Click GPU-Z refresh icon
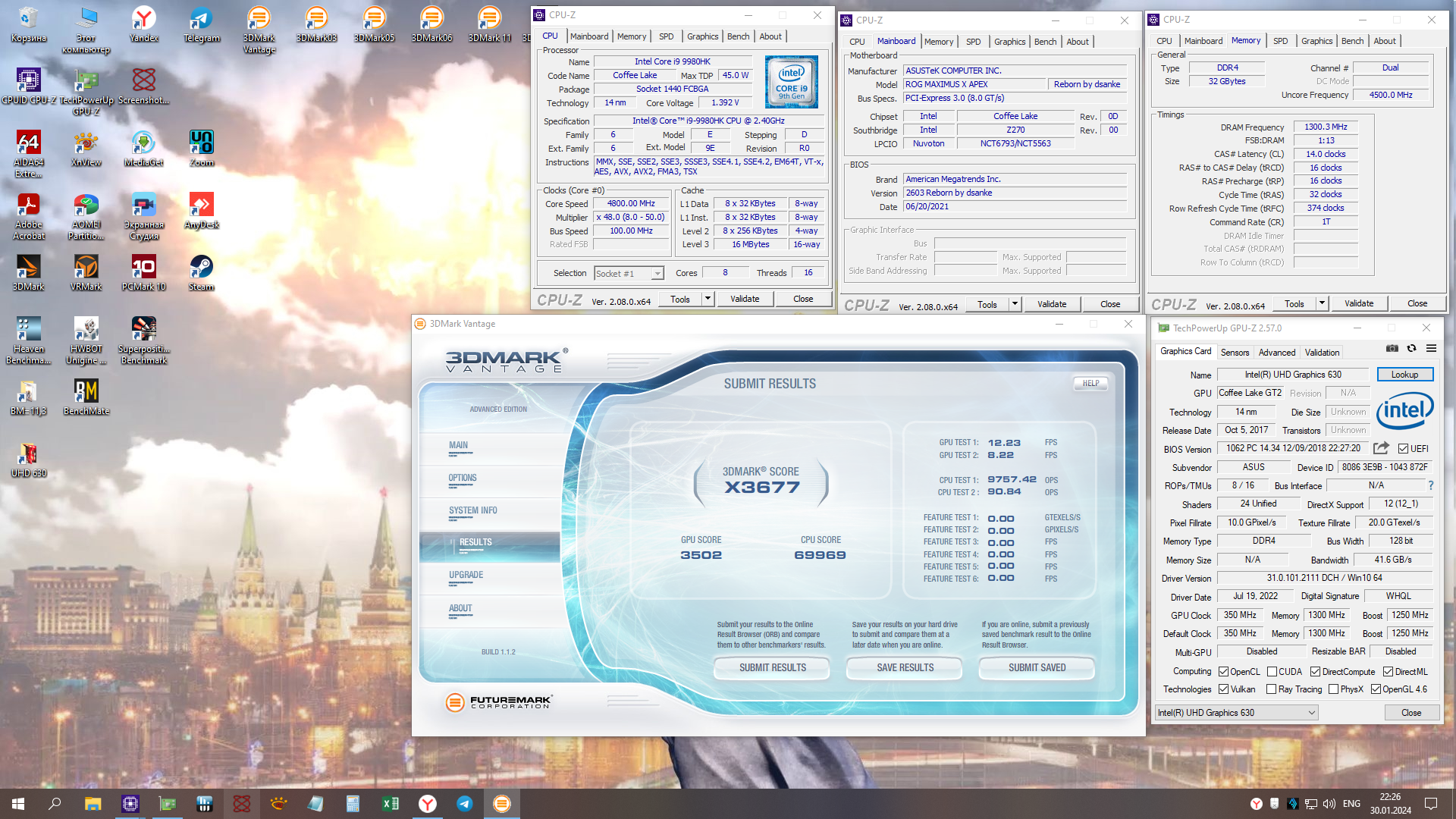The height and width of the screenshot is (819, 1456). 1411,348
